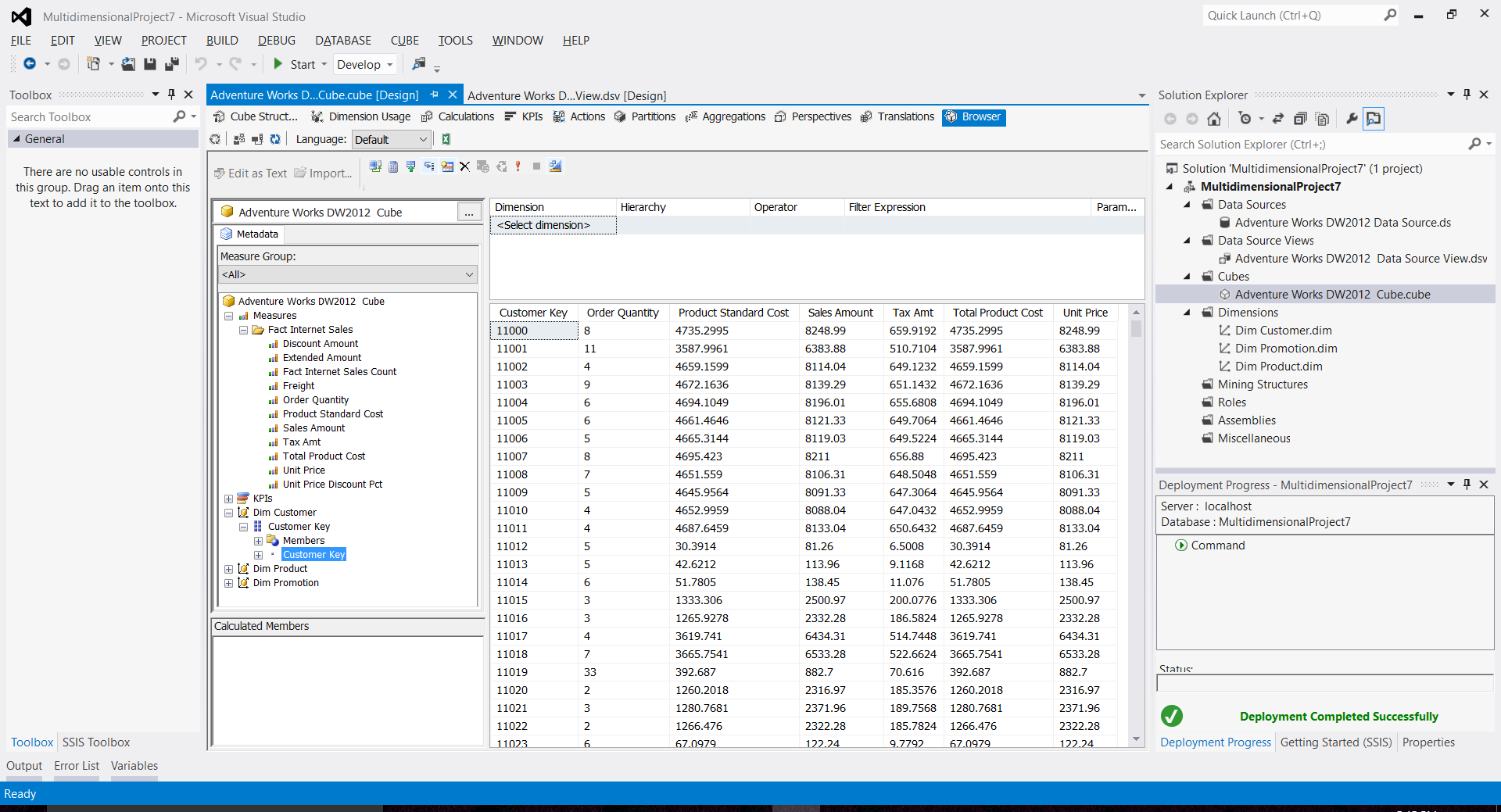This screenshot has height=812, width=1501.
Task: Click the Save All toolbar icon
Action: point(172,64)
